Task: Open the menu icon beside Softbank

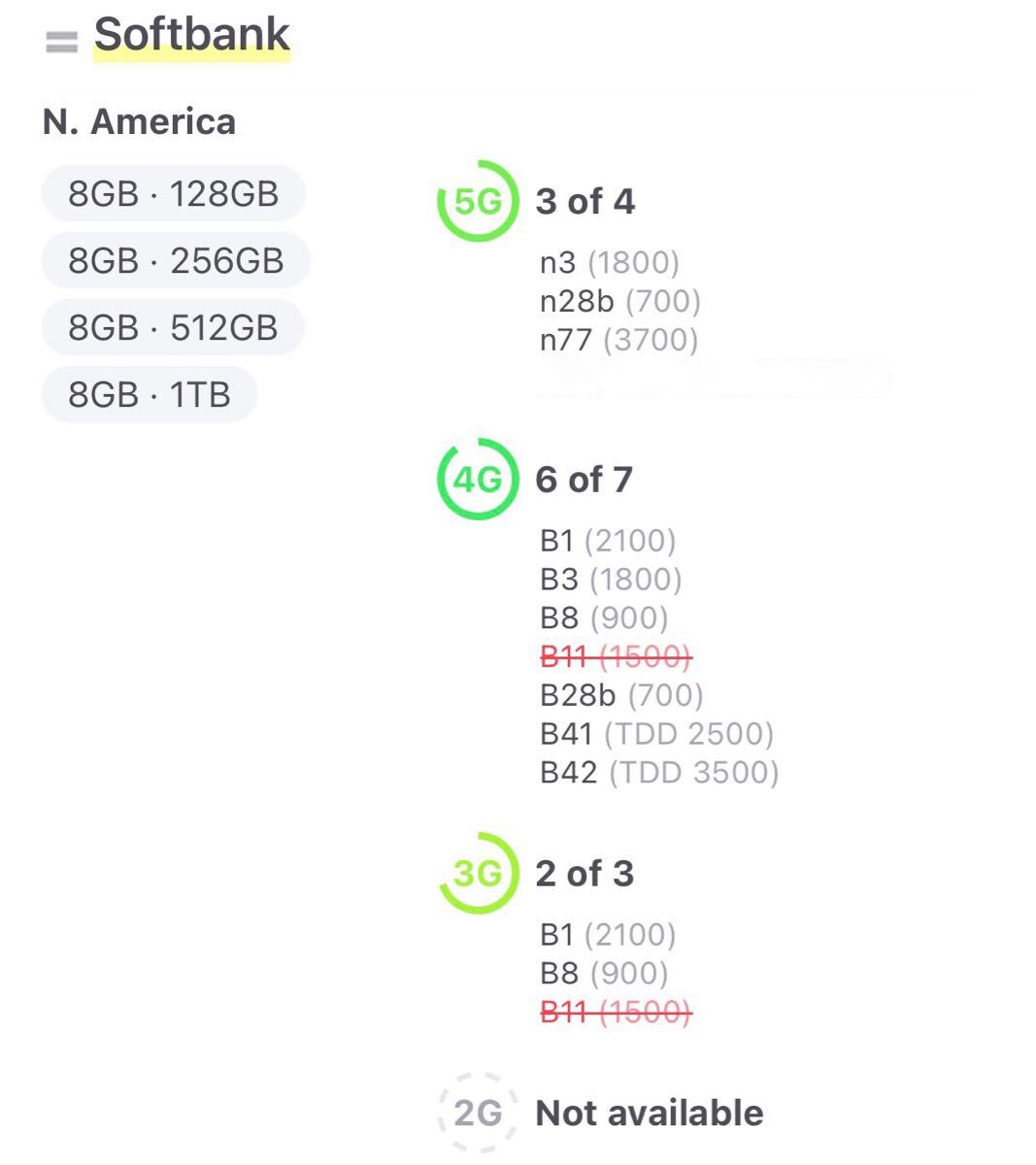Action: click(61, 42)
